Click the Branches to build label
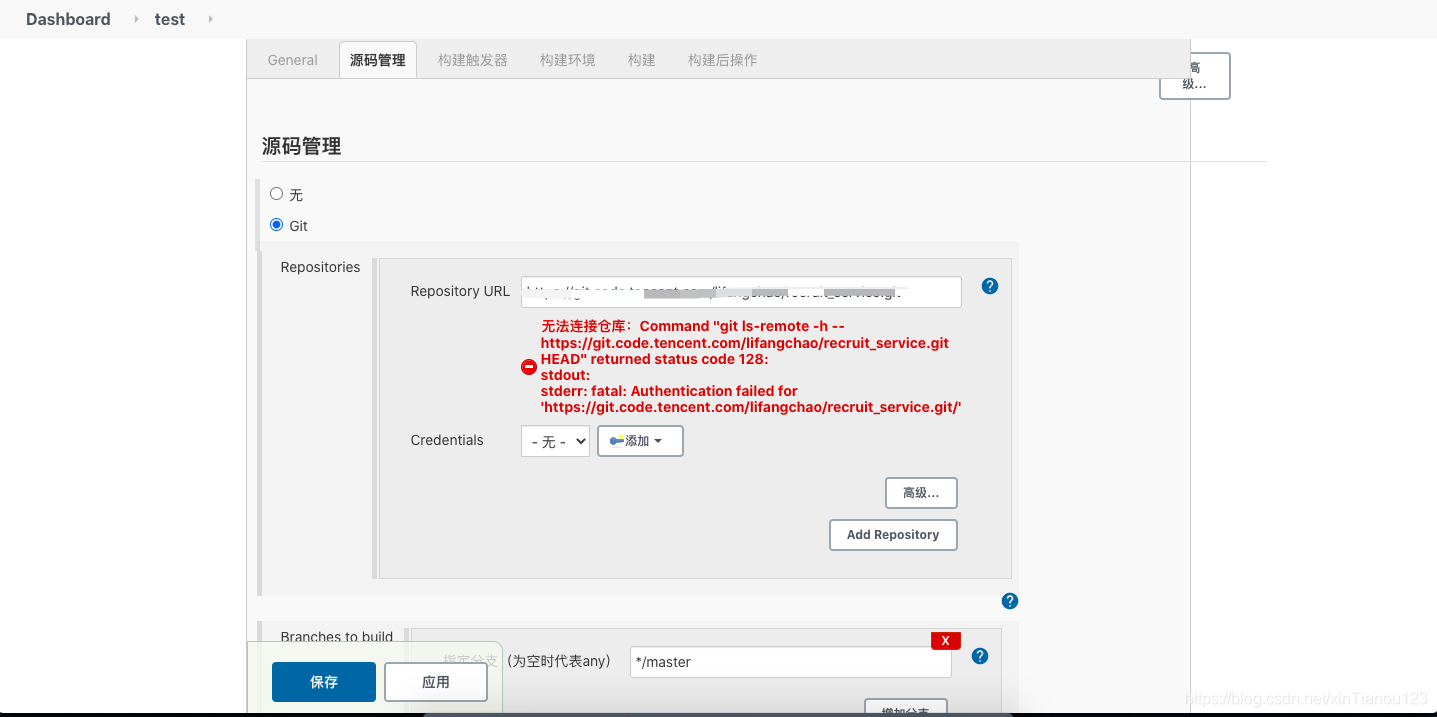The image size is (1437, 717). (337, 637)
